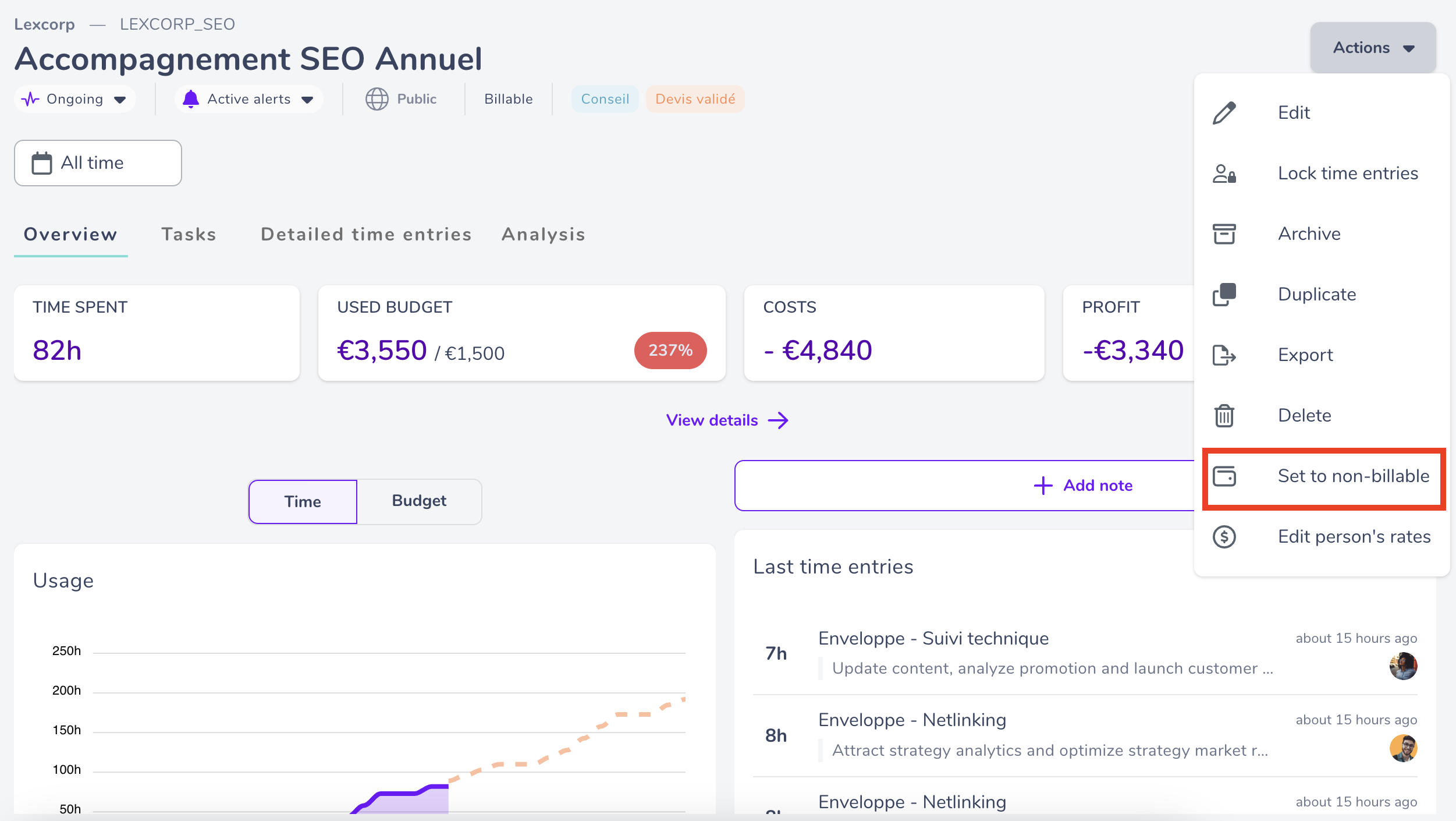The image size is (1456, 821).
Task: Choose Edit person's rates option
Action: tap(1322, 537)
